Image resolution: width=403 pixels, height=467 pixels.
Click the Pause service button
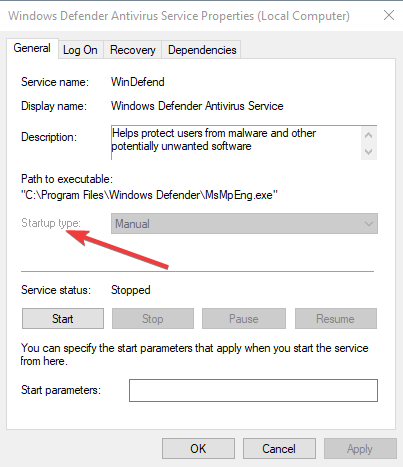click(x=244, y=319)
